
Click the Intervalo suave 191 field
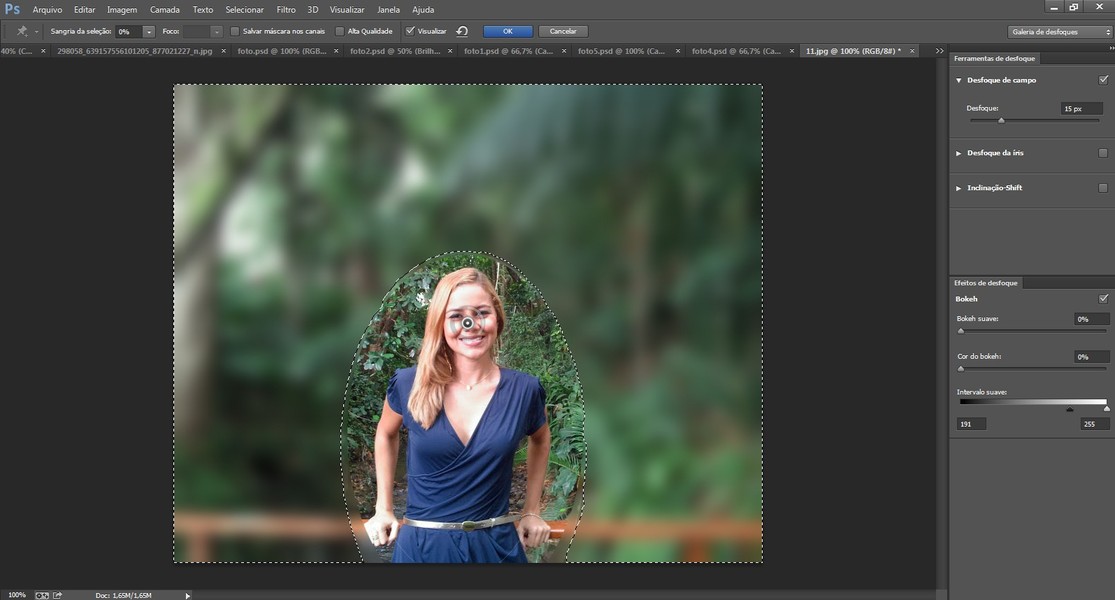(x=971, y=424)
